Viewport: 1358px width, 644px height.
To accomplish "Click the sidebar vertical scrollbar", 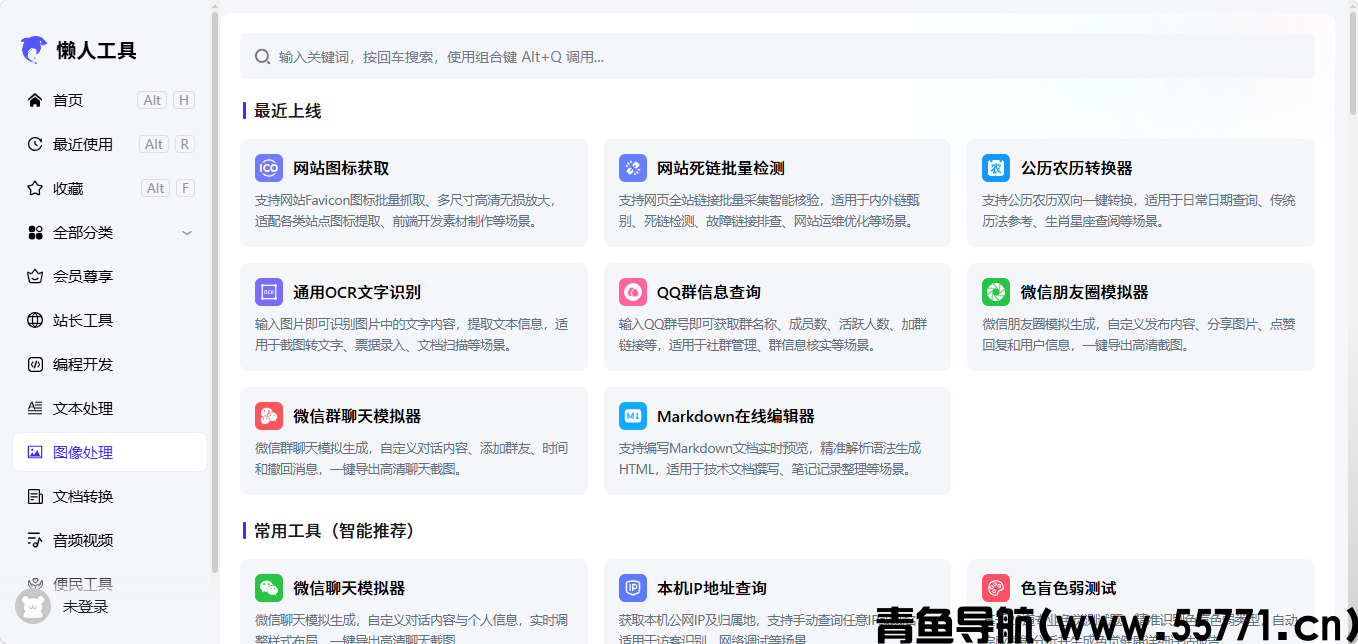I will [215, 290].
